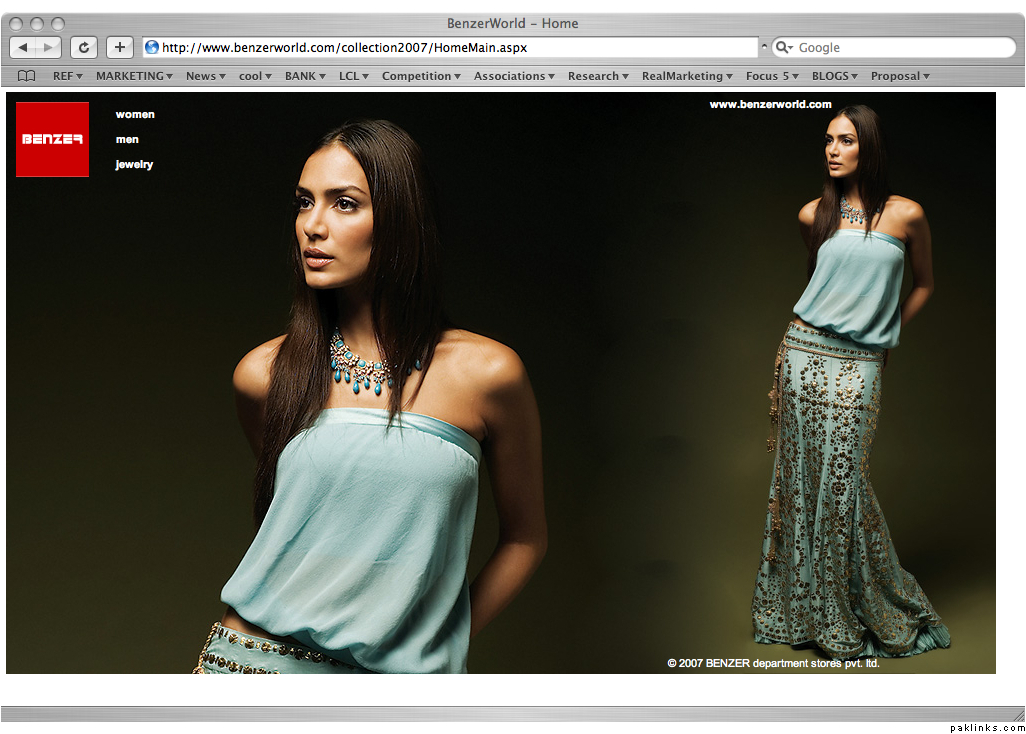Click the www.benzerworld.com text link
The image size is (1026, 734).
pyautogui.click(x=770, y=104)
